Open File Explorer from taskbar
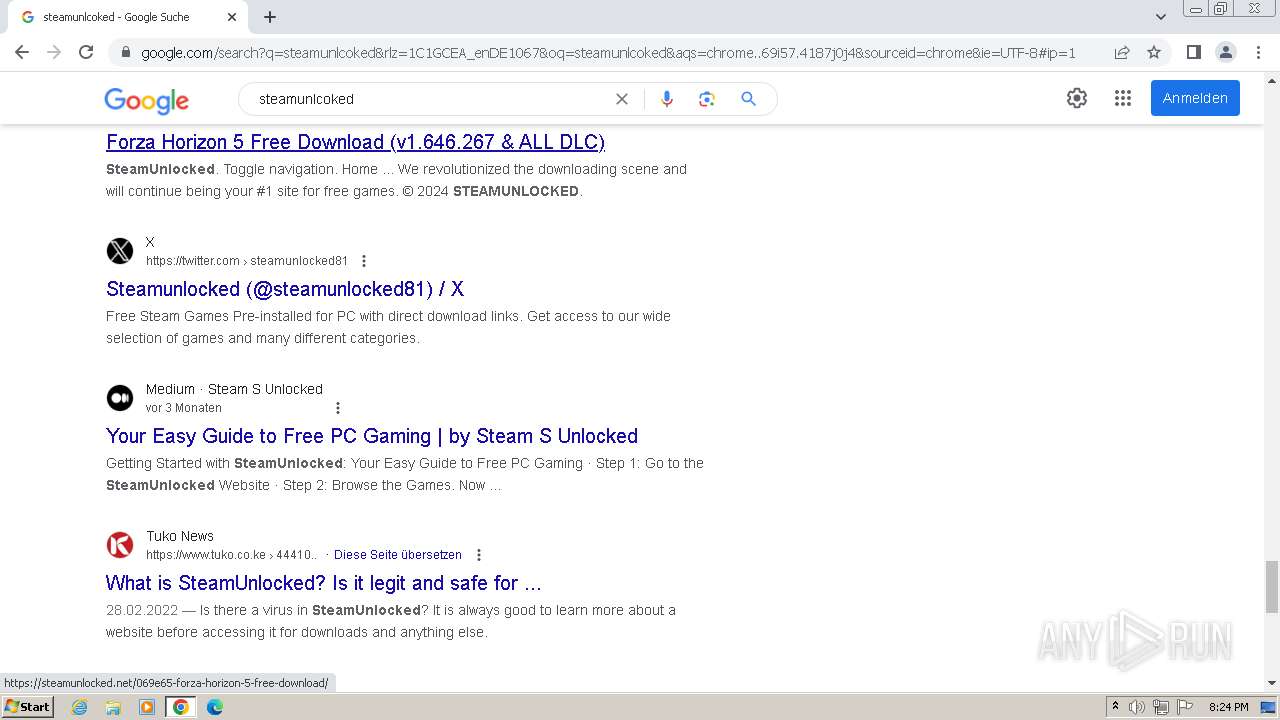Image resolution: width=1280 pixels, height=720 pixels. pyautogui.click(x=113, y=707)
